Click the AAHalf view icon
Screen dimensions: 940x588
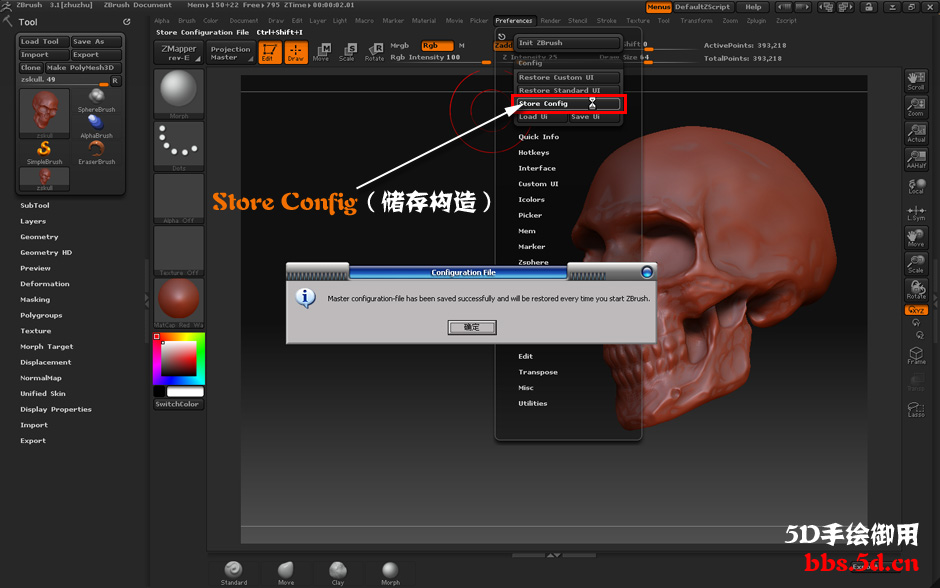[x=916, y=159]
